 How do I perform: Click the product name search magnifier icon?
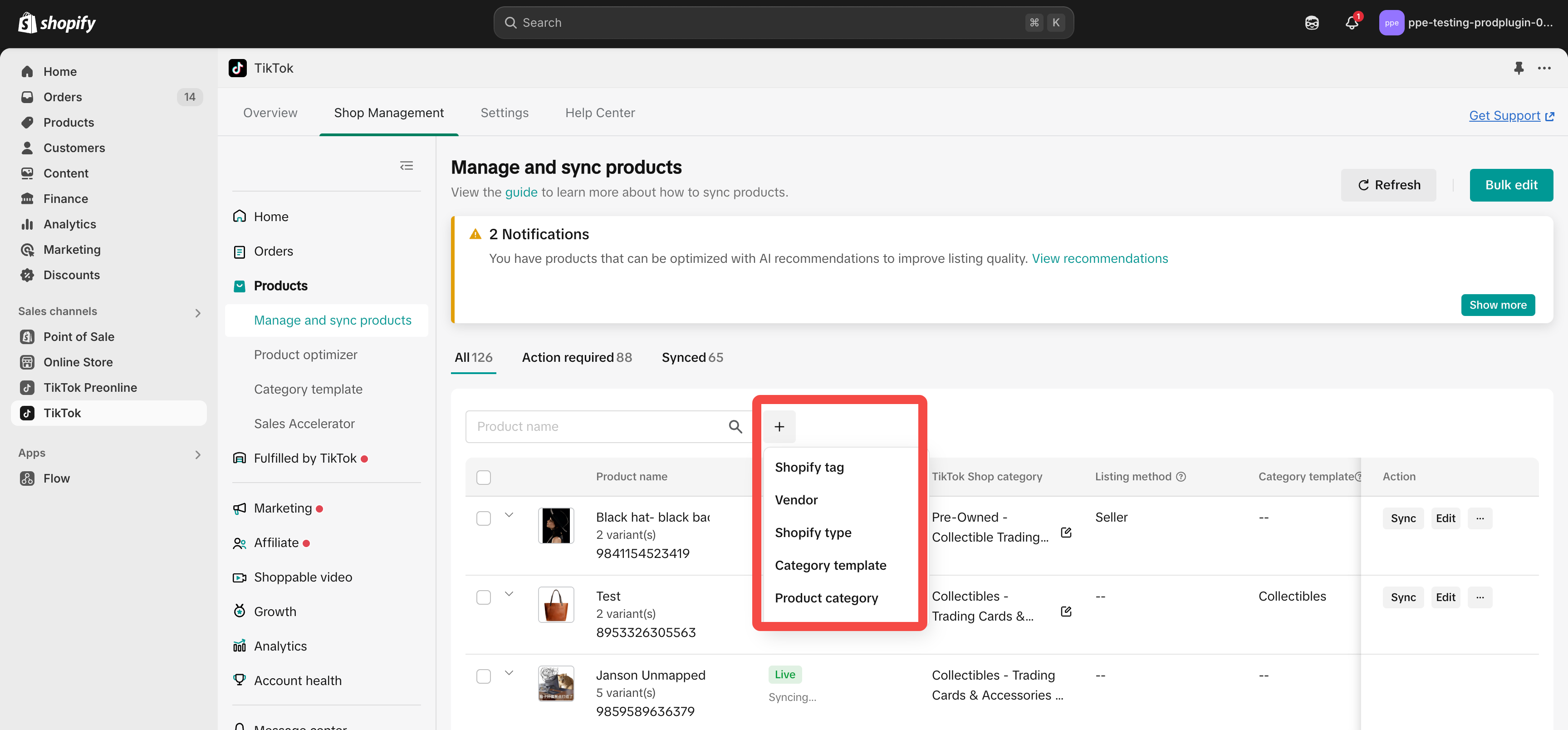coord(735,427)
